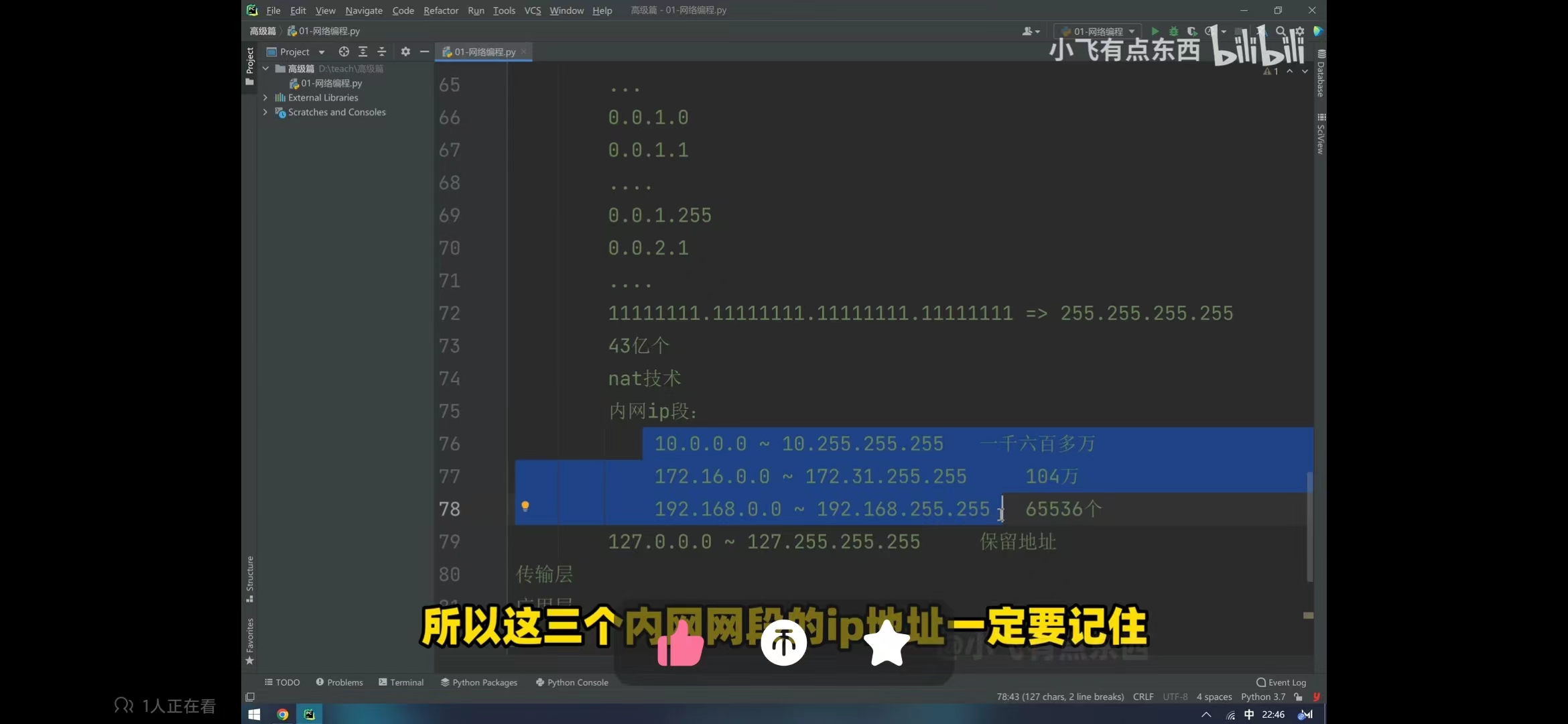1568x724 pixels.
Task: Run with Coverage icon in toolbar
Action: pos(1192,32)
